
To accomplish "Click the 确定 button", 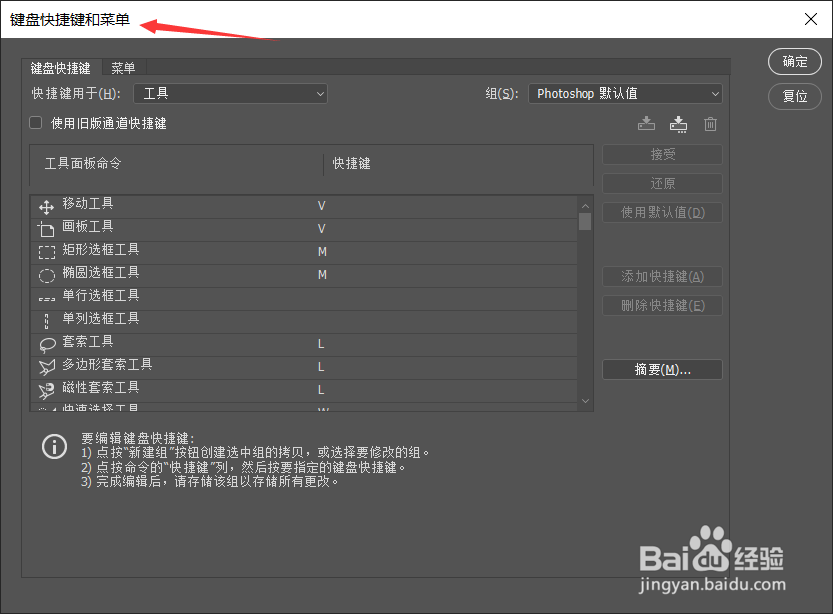I will coord(795,62).
